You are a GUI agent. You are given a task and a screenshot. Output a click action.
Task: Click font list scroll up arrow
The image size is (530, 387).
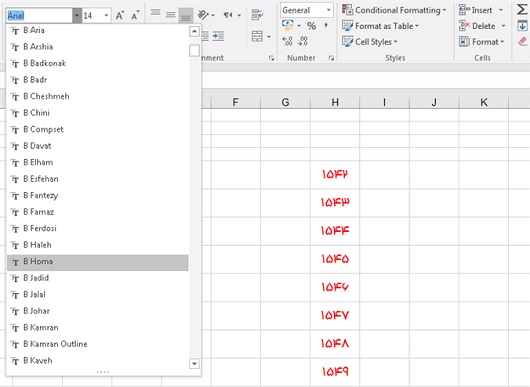[x=194, y=31]
